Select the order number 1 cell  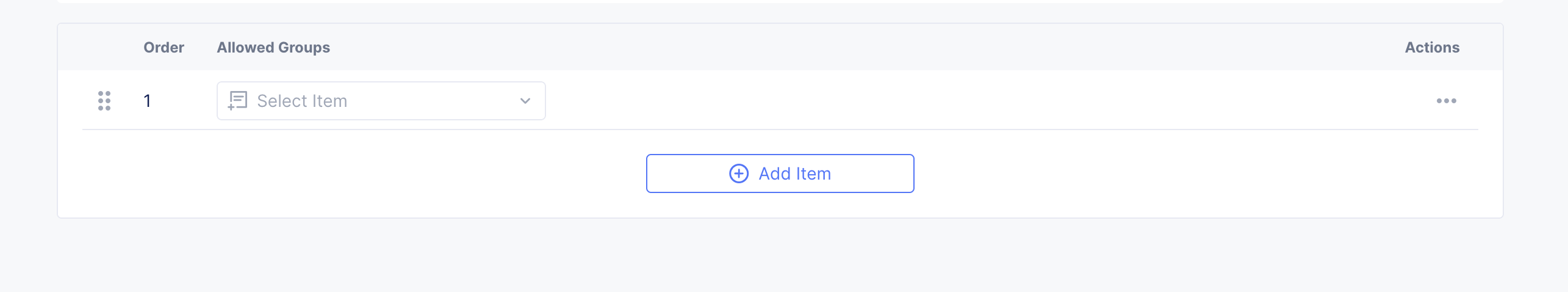point(147,101)
